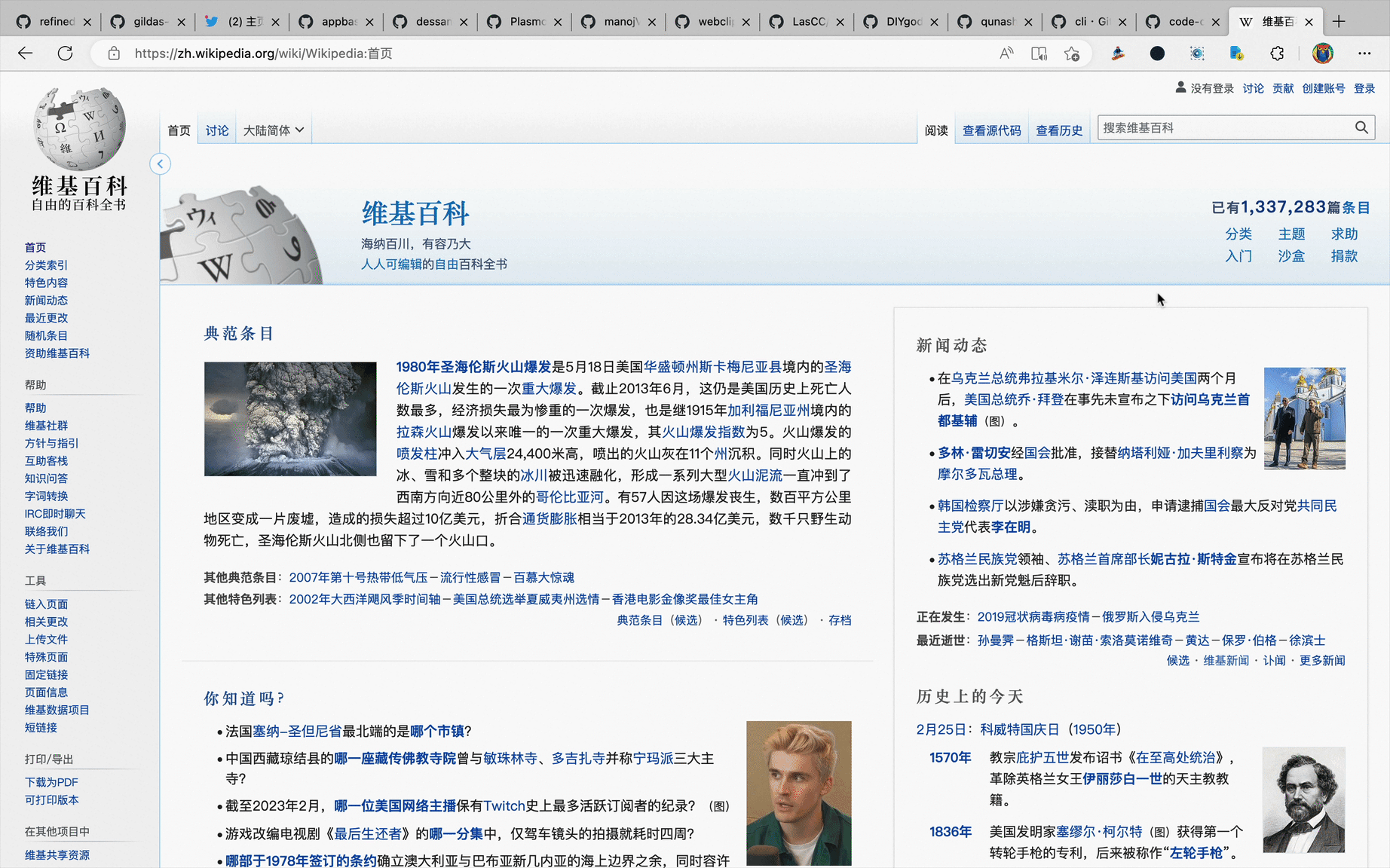The width and height of the screenshot is (1390, 868).
Task: Refresh the page with the reload icon
Action: tap(66, 53)
